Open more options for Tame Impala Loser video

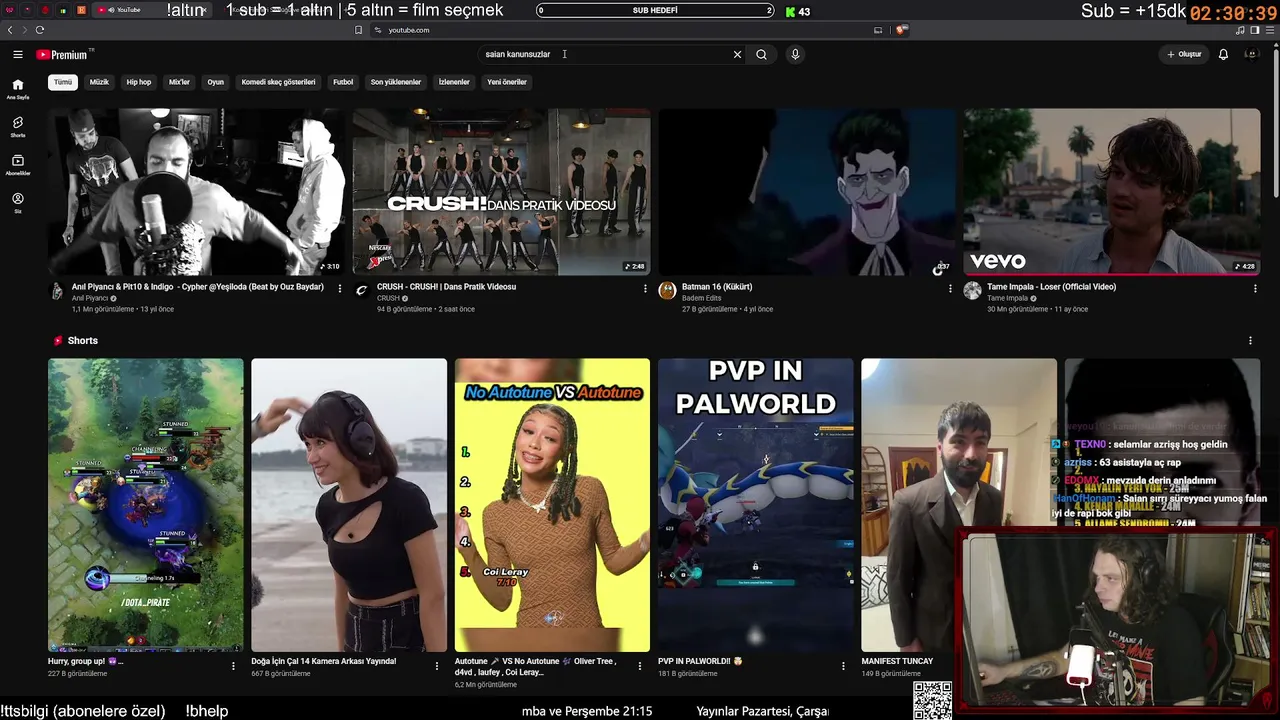point(1255,289)
